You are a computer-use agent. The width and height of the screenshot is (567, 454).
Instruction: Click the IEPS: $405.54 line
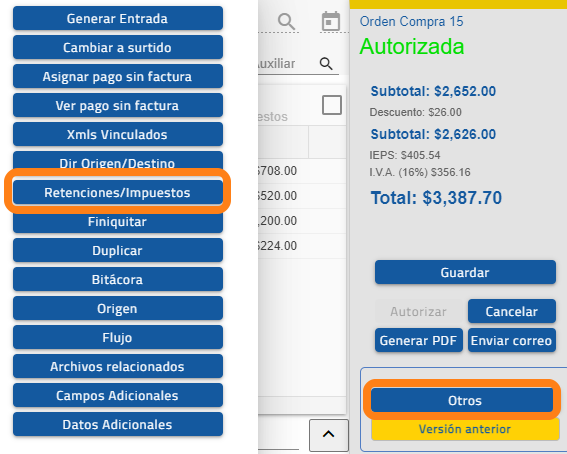[x=405, y=155]
